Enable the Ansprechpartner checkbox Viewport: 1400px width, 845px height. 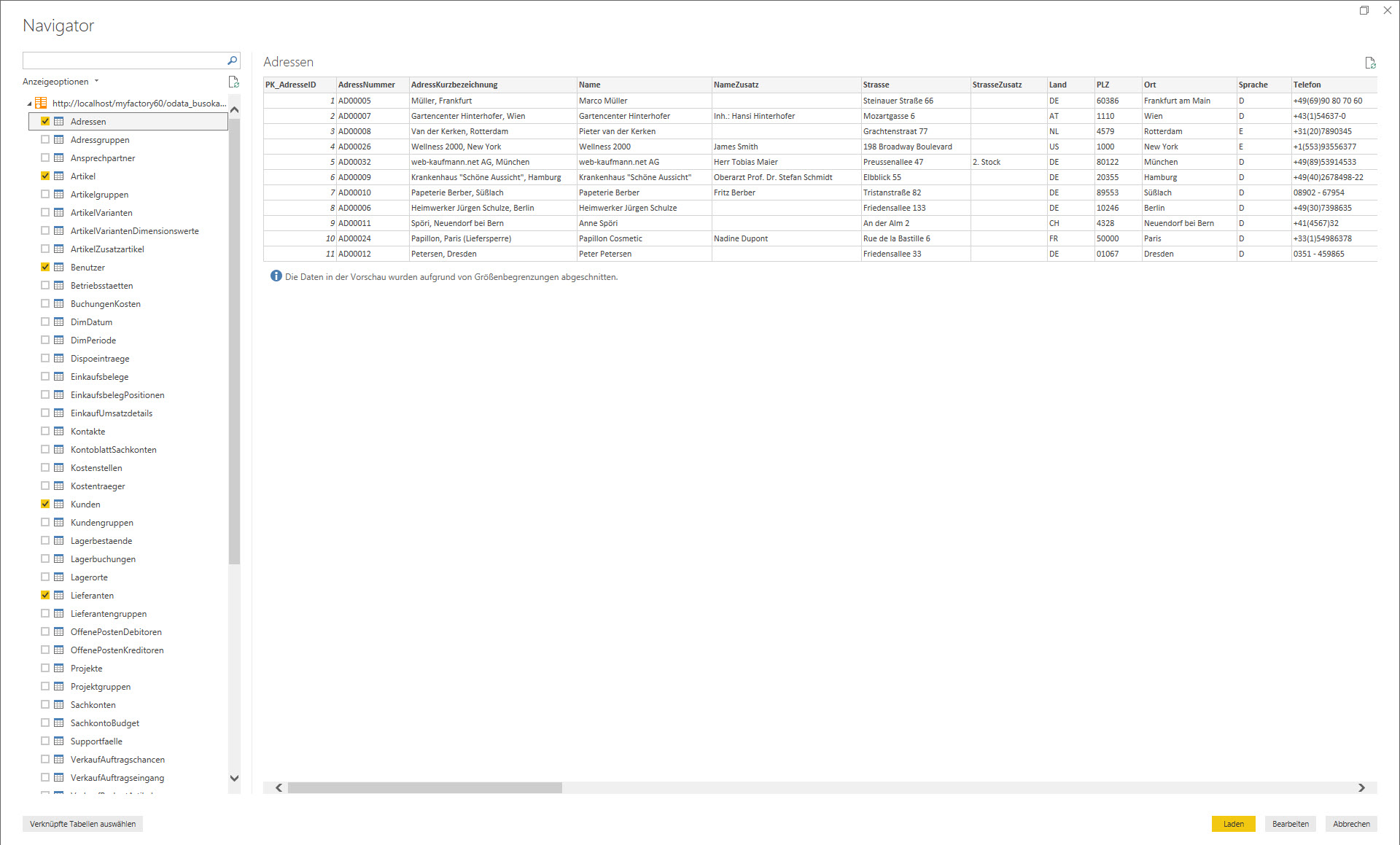pos(45,158)
